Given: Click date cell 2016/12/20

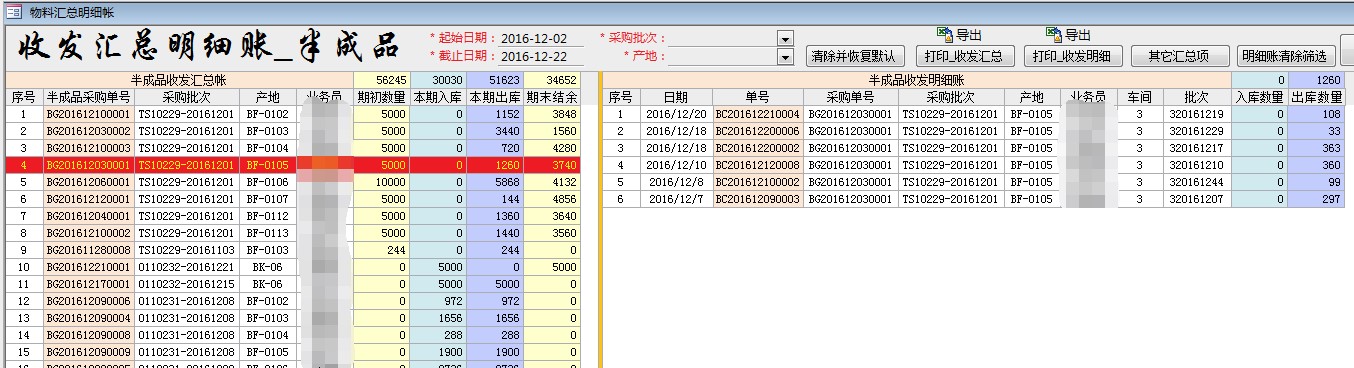Looking at the screenshot, I should click(x=676, y=114).
